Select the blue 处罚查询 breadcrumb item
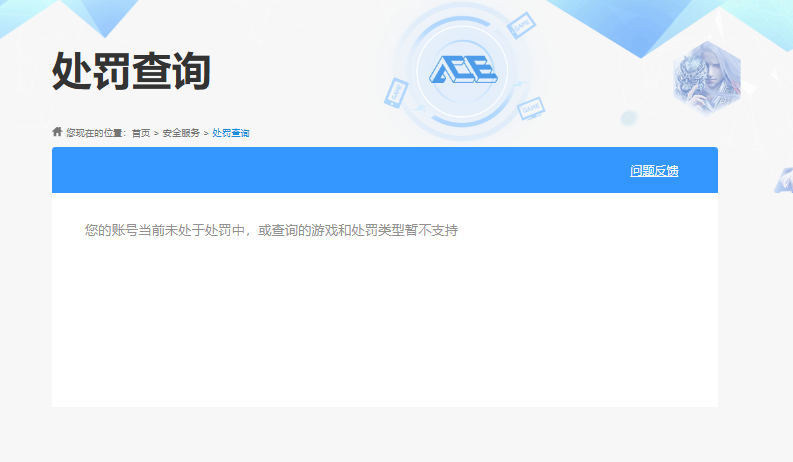Image resolution: width=793 pixels, height=462 pixels. pos(231,133)
